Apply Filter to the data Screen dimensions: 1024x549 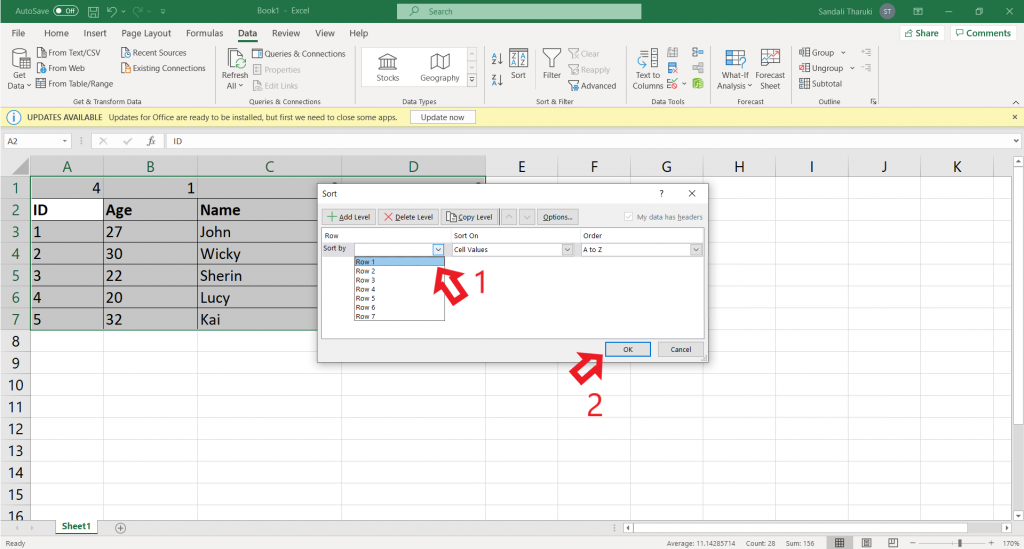(x=552, y=64)
